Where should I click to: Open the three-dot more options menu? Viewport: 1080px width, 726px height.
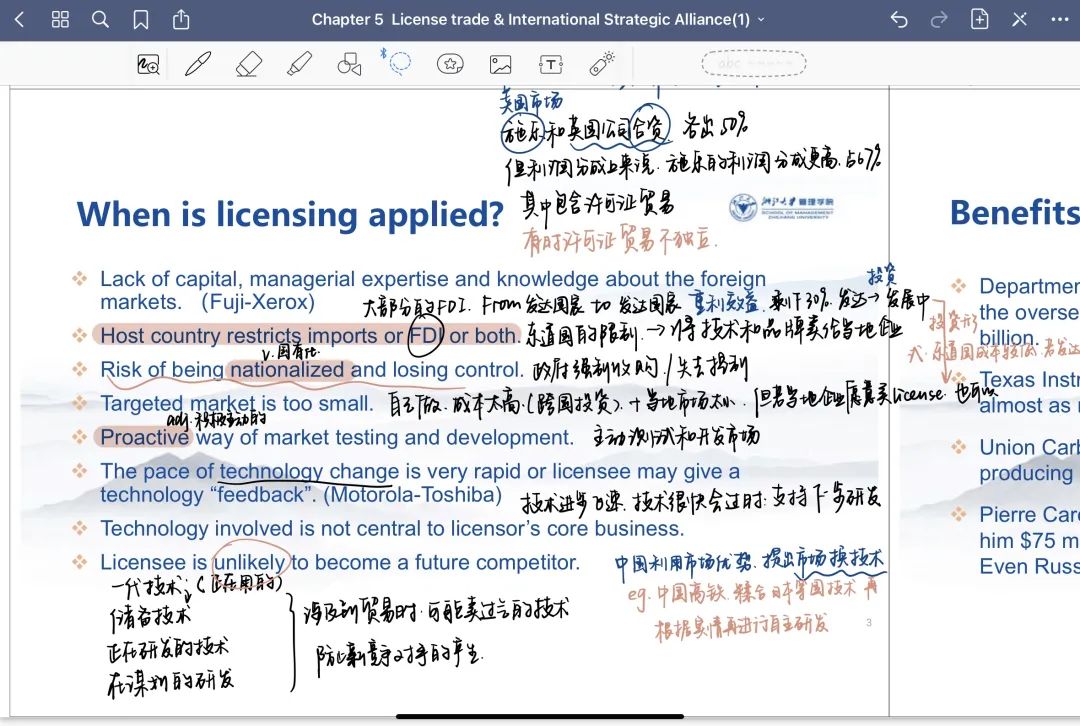[1058, 20]
